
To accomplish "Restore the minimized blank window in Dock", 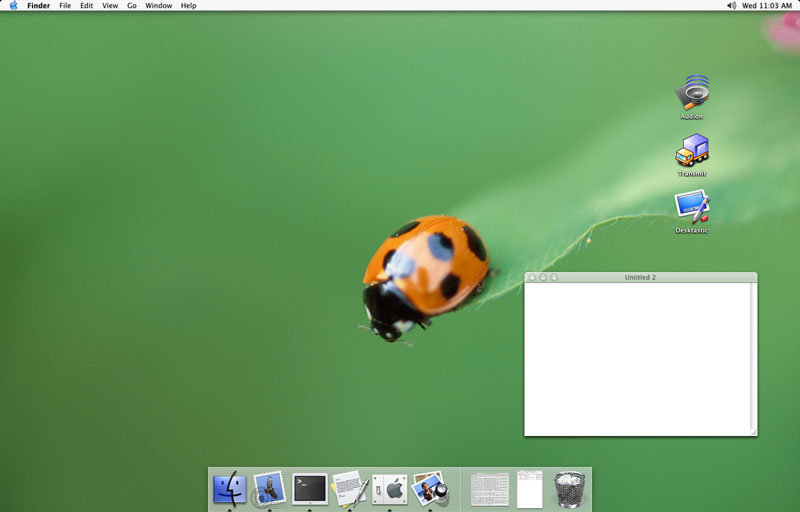I will click(530, 490).
